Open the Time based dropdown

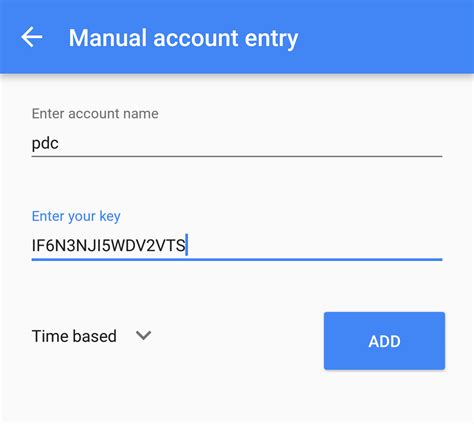(x=91, y=336)
